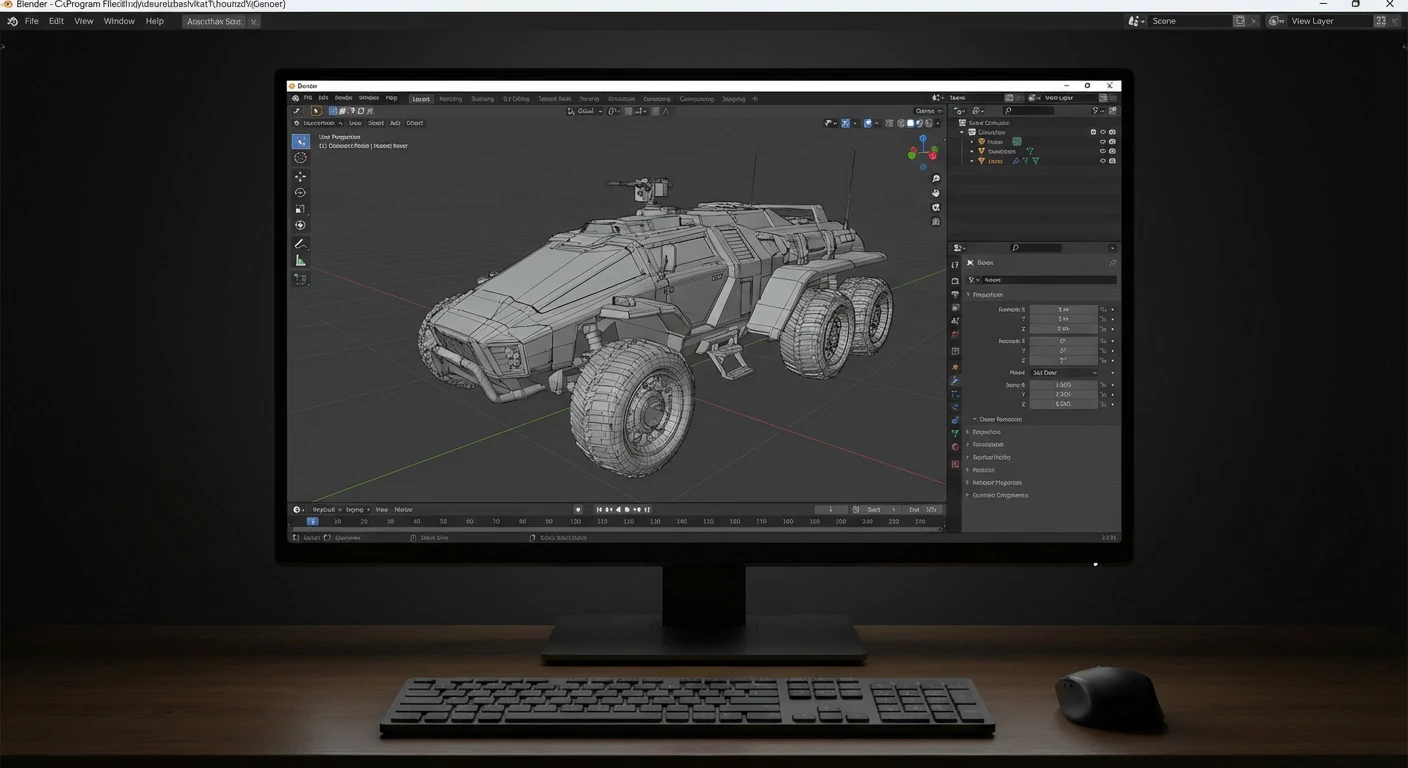Image resolution: width=1408 pixels, height=768 pixels.
Task: Select the Measure ruler tool
Action: point(300,261)
